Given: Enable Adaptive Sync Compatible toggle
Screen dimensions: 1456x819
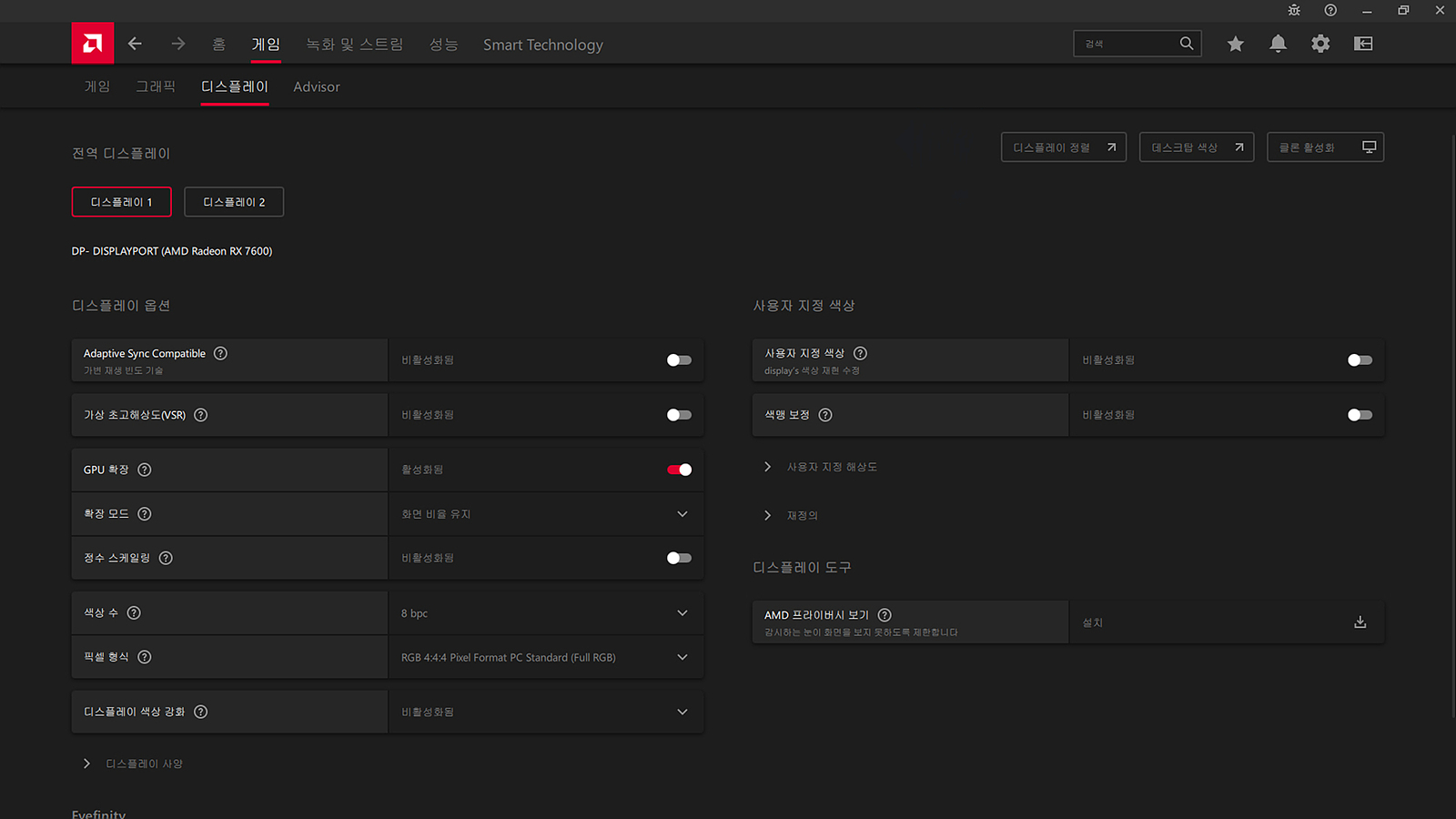Looking at the screenshot, I should [679, 360].
